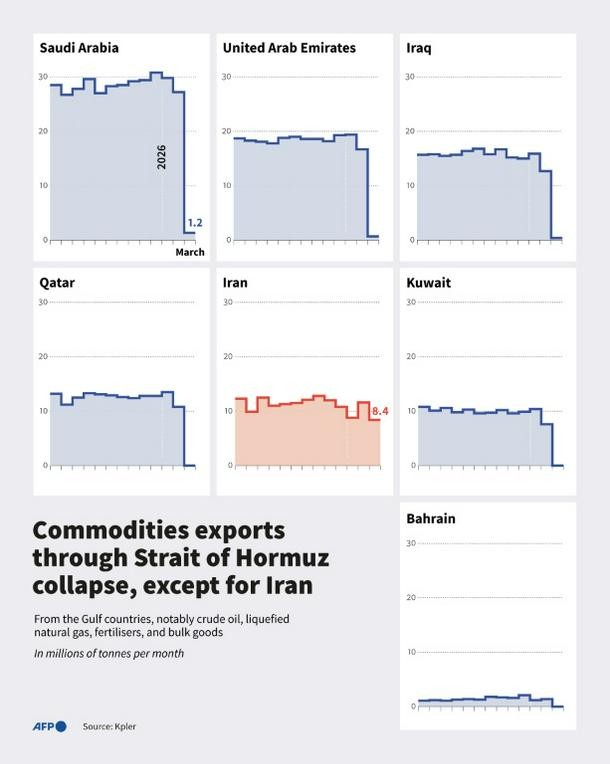Click the Commodities exports headline text

coord(180,556)
